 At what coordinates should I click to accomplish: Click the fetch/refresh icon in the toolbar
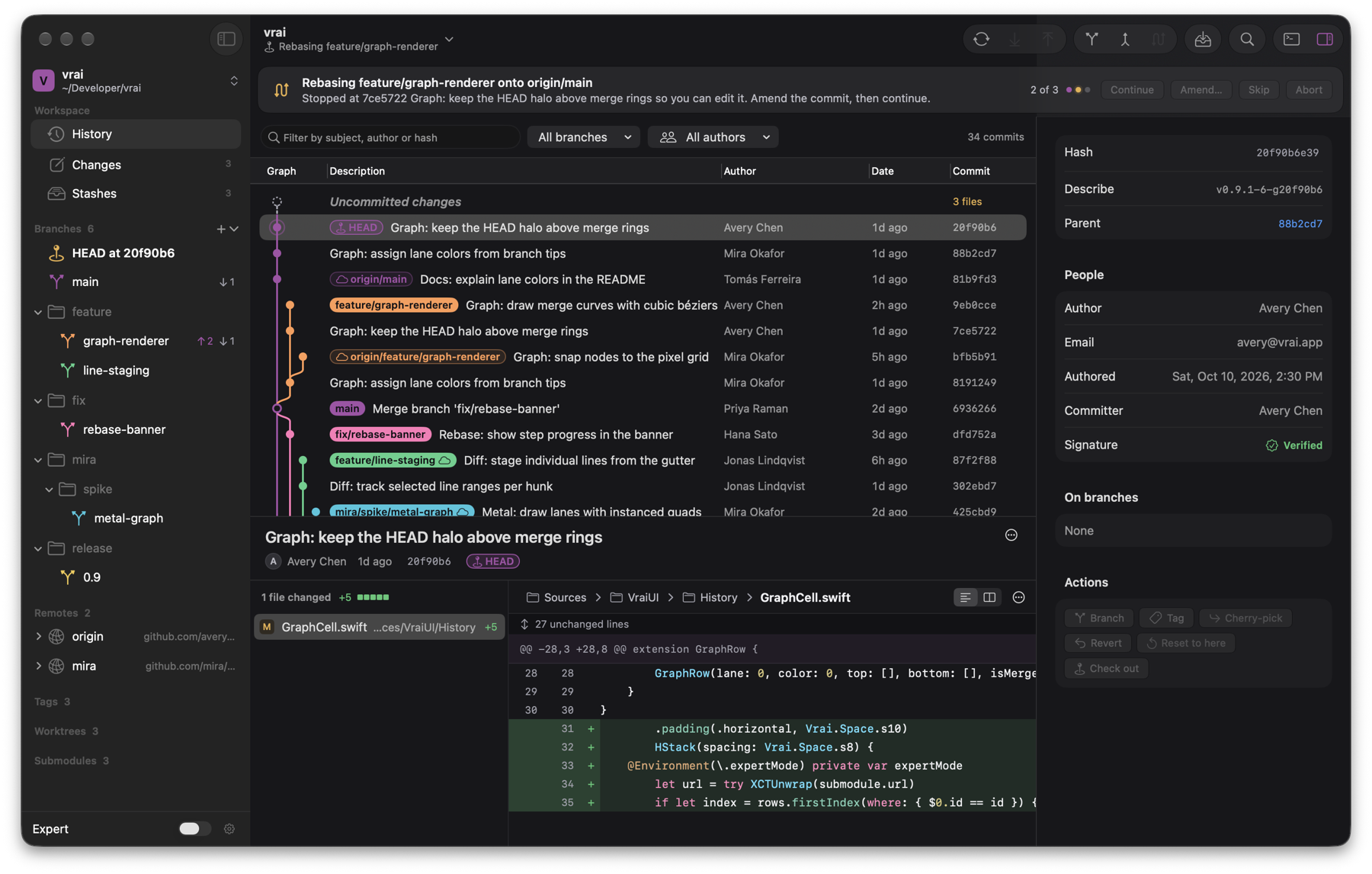click(x=981, y=39)
